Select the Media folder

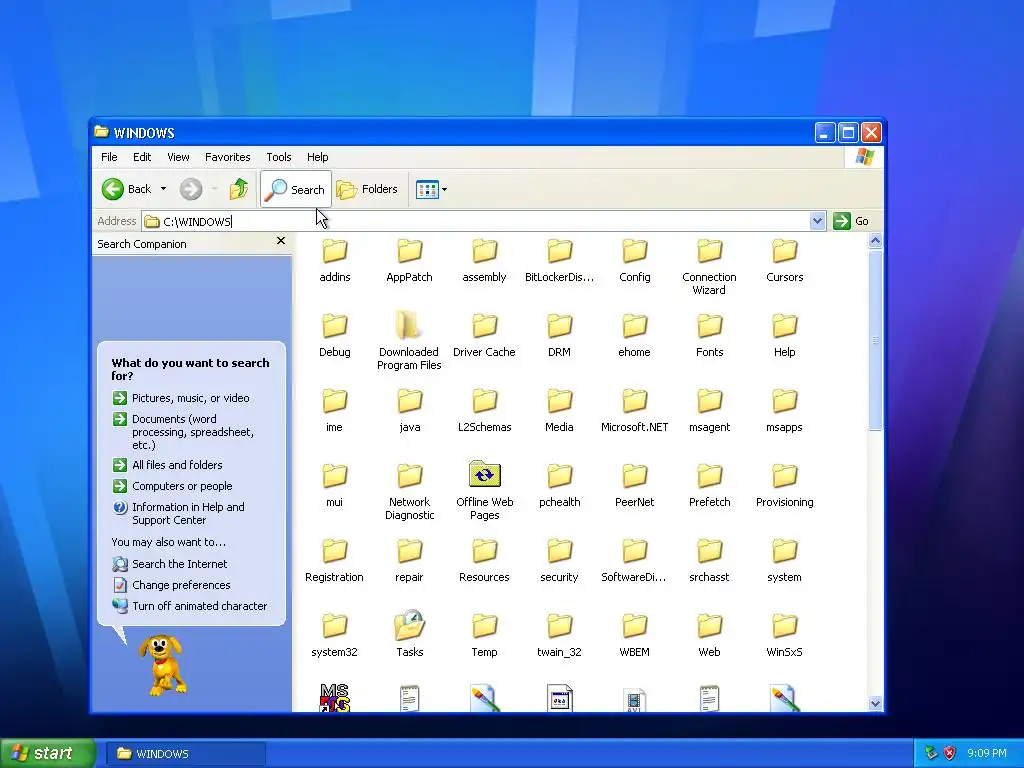560,410
